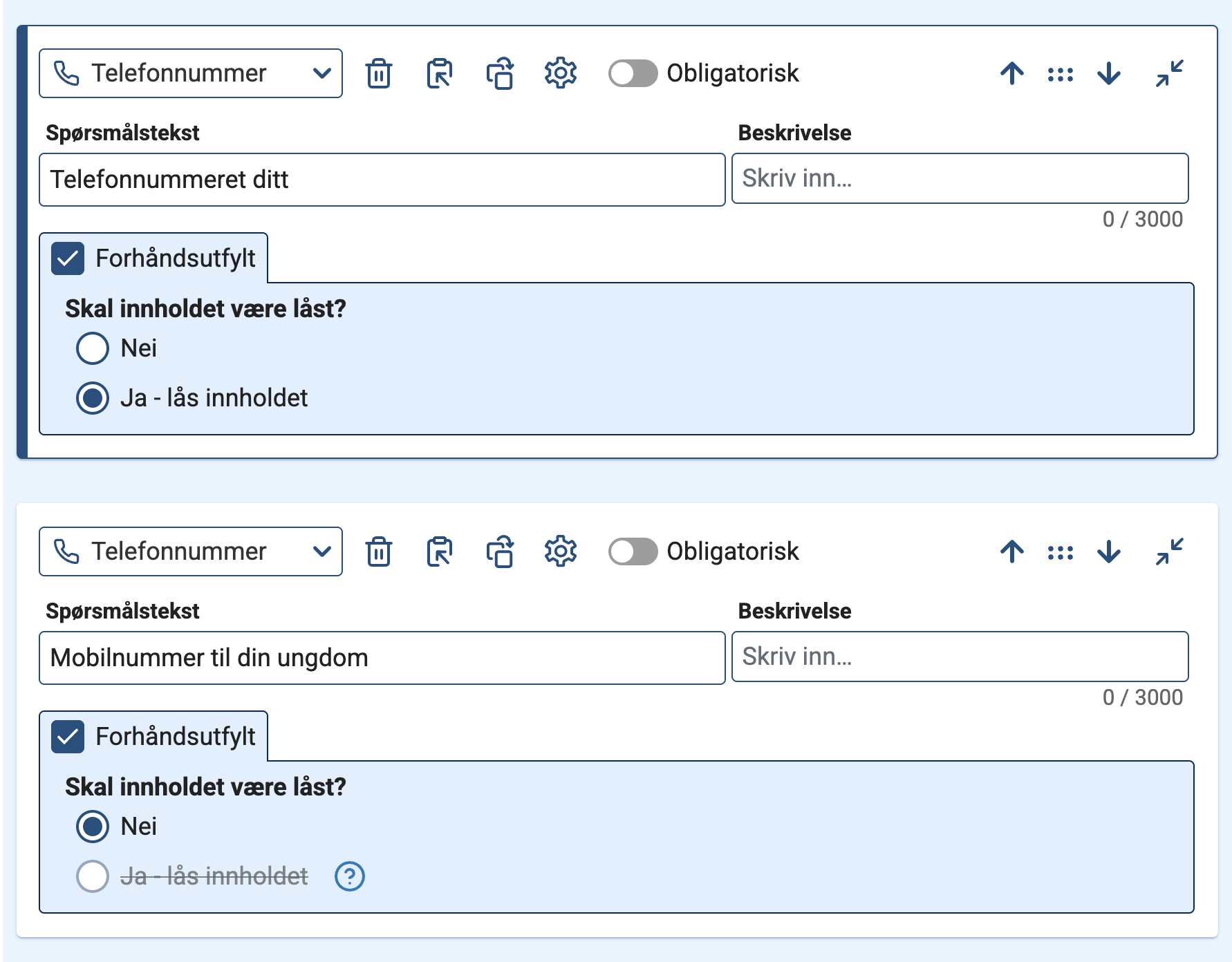Move 'Telefonnummeret ditt' question up with arrow
The height and width of the screenshot is (962, 1232).
(x=1012, y=73)
